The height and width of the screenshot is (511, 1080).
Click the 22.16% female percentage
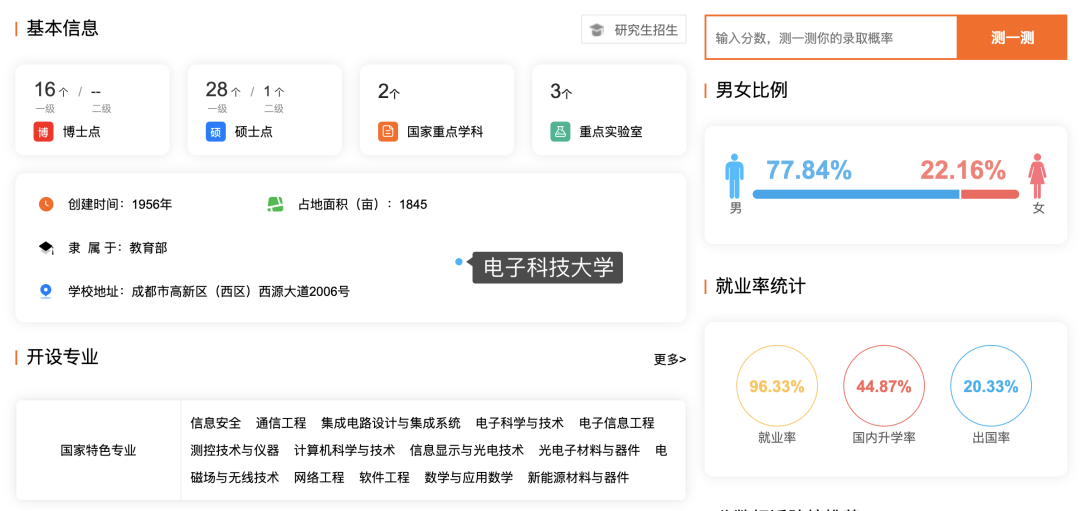[x=963, y=170]
